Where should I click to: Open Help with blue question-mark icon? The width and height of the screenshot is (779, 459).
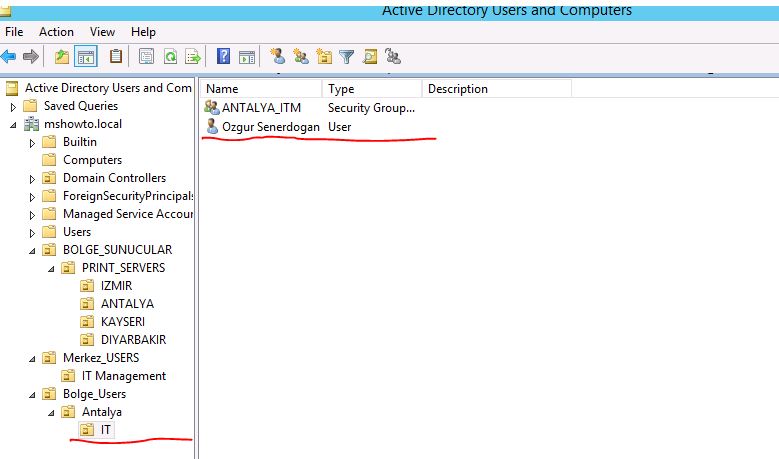224,56
